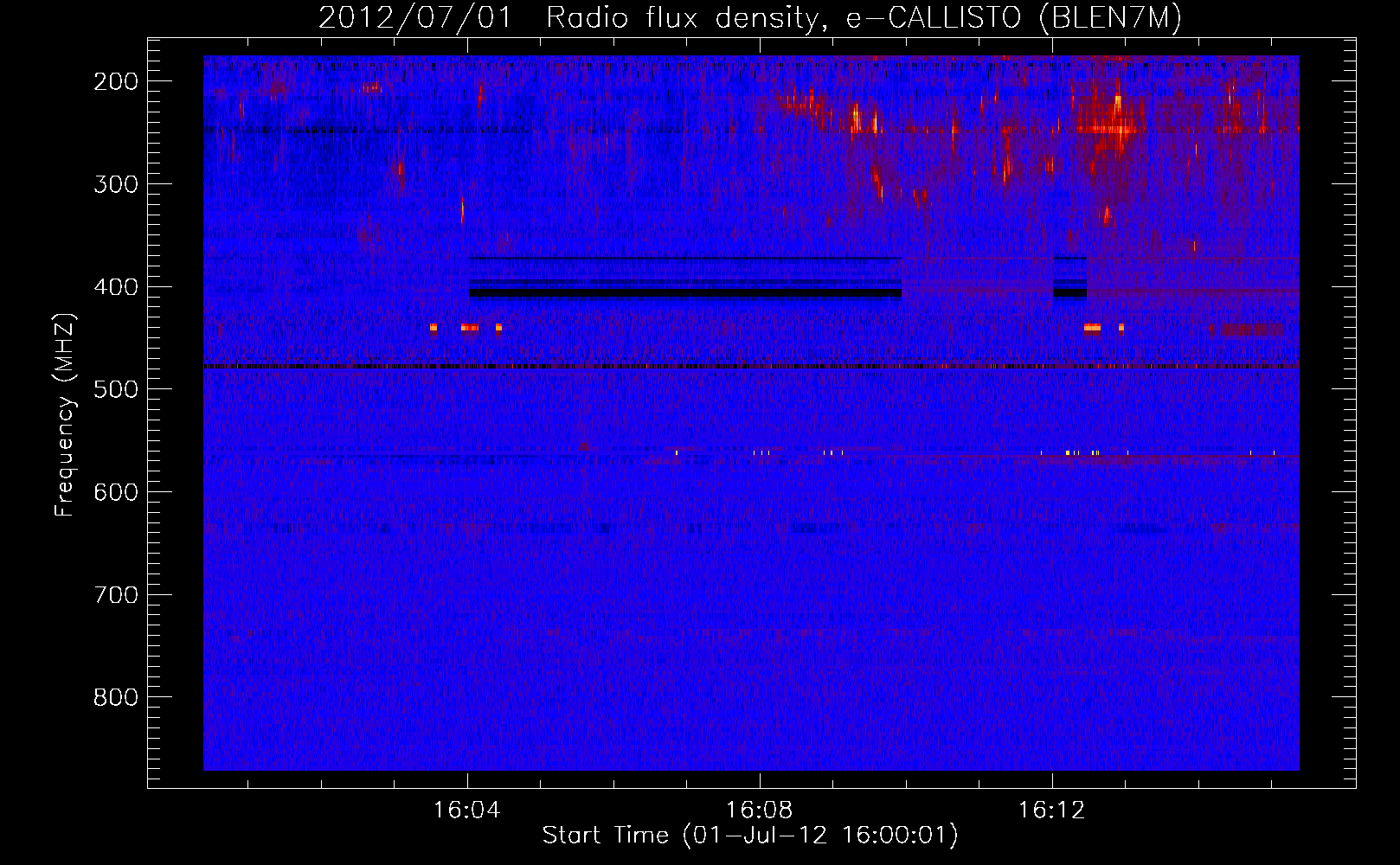
Task: Click the 200 frequency tick label
Action: 116,81
